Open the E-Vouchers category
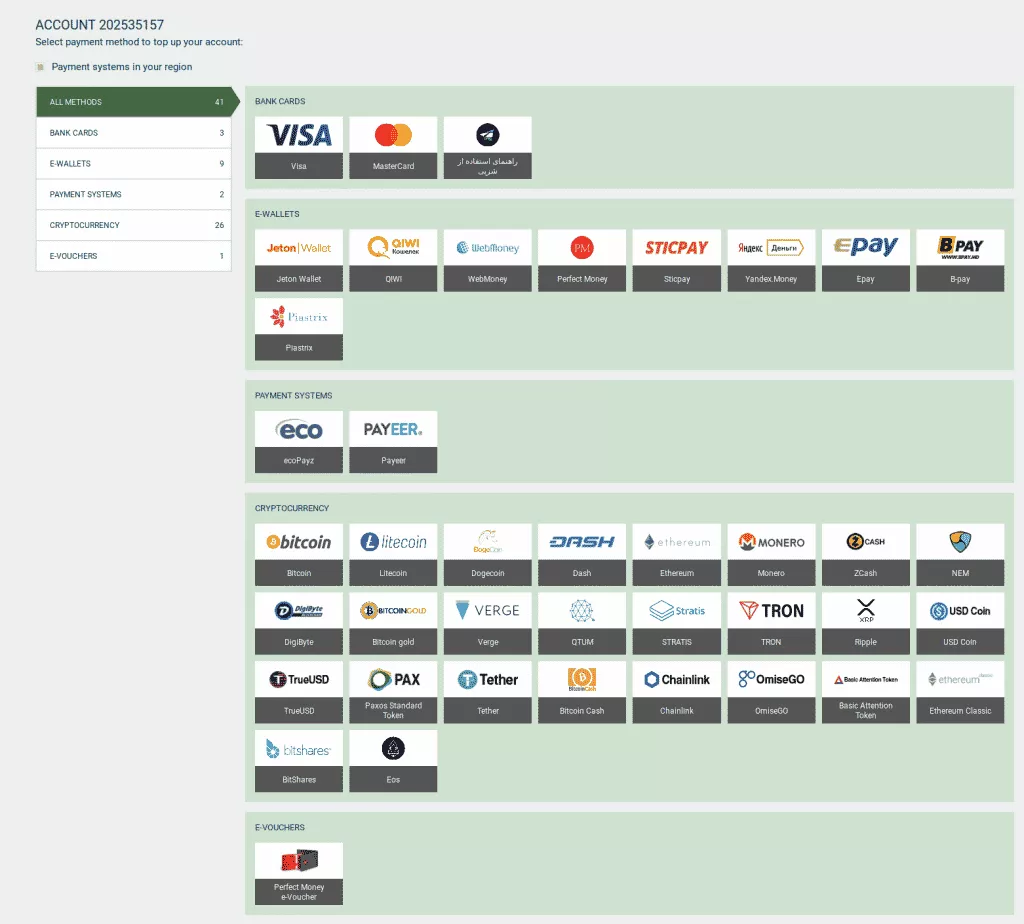Image resolution: width=1024 pixels, height=924 pixels. 134,256
